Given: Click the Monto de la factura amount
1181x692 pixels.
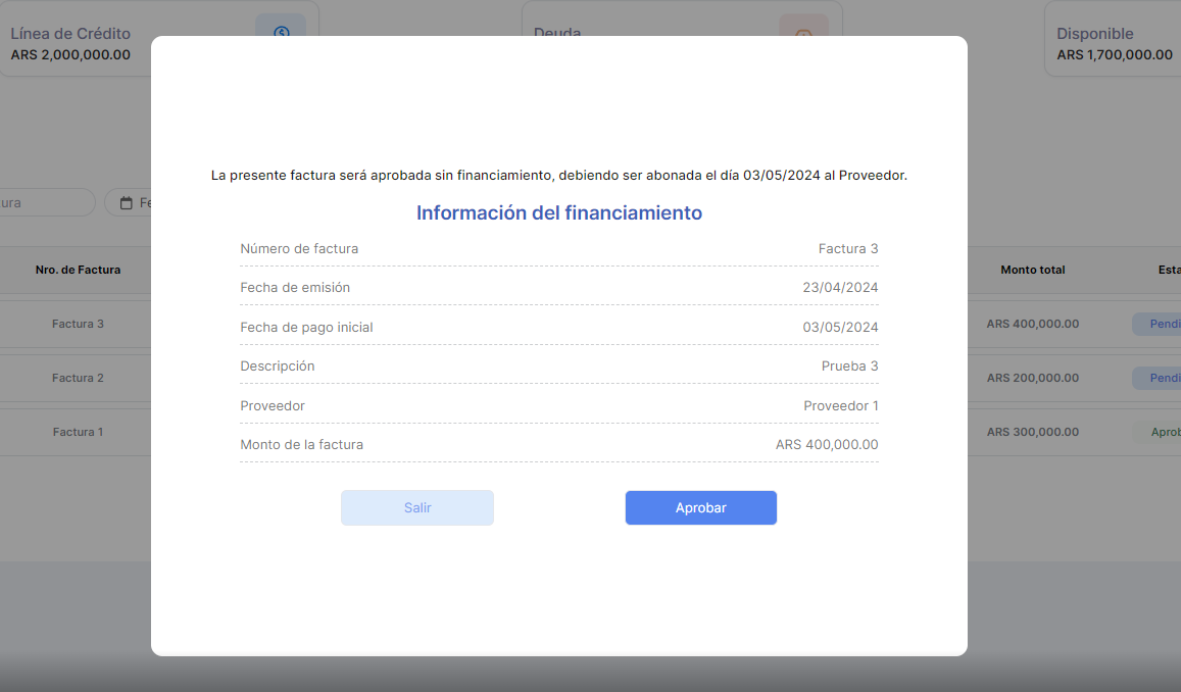Looking at the screenshot, I should click(x=826, y=445).
